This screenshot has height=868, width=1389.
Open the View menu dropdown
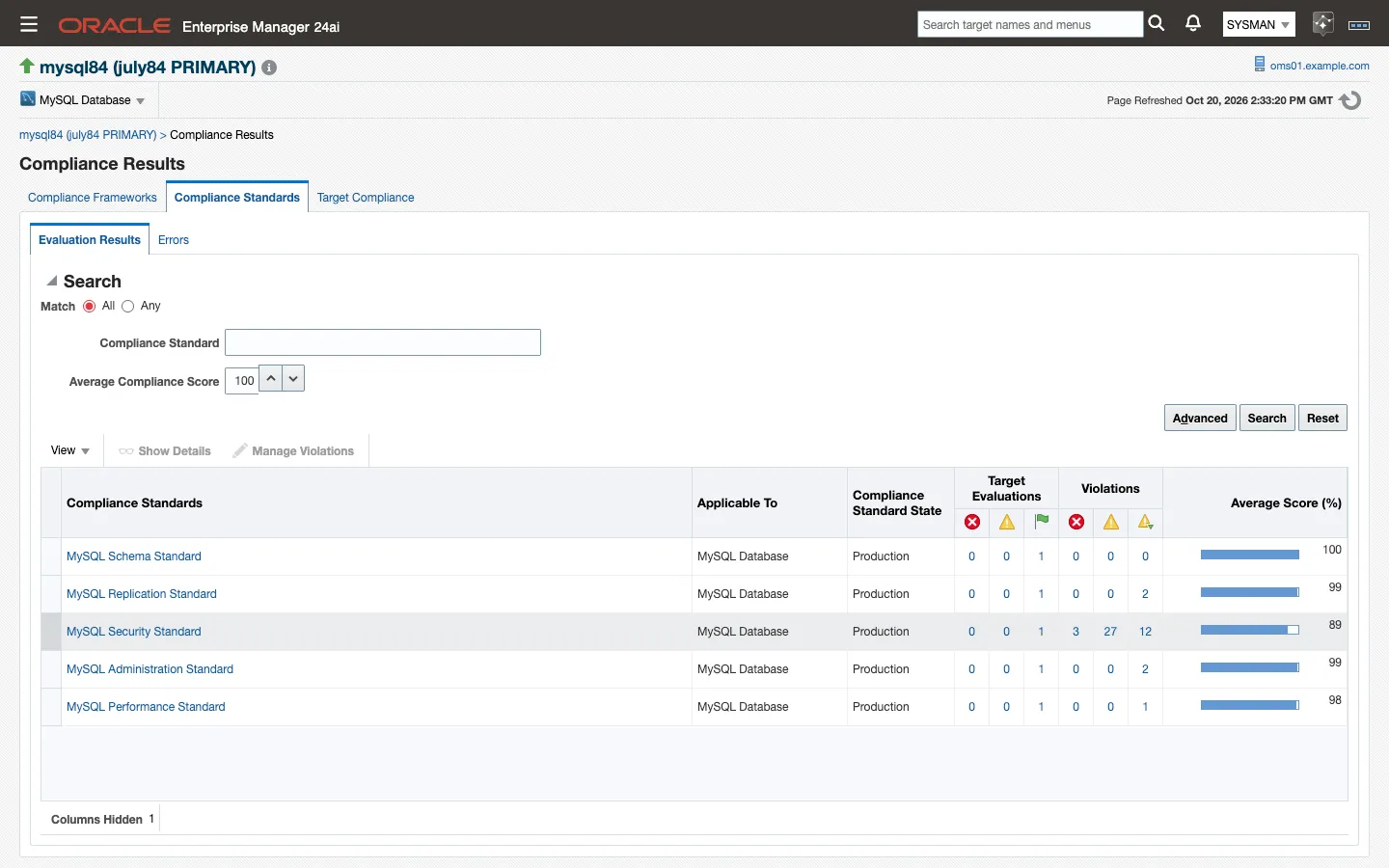pos(70,450)
